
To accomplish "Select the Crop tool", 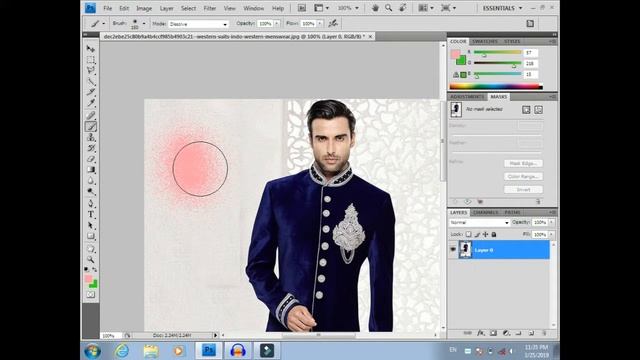I will (91, 92).
